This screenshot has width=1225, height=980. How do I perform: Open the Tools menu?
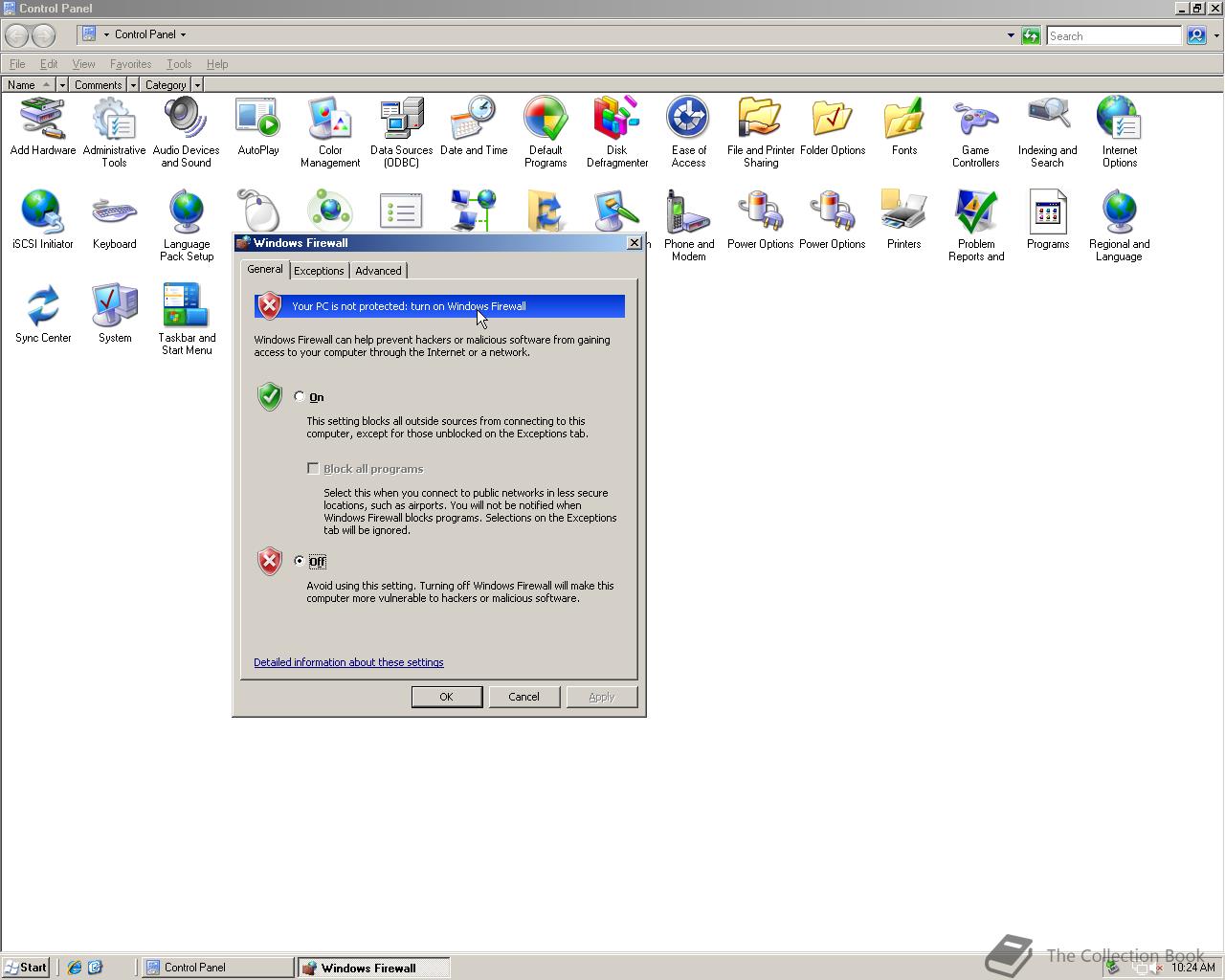[x=179, y=64]
